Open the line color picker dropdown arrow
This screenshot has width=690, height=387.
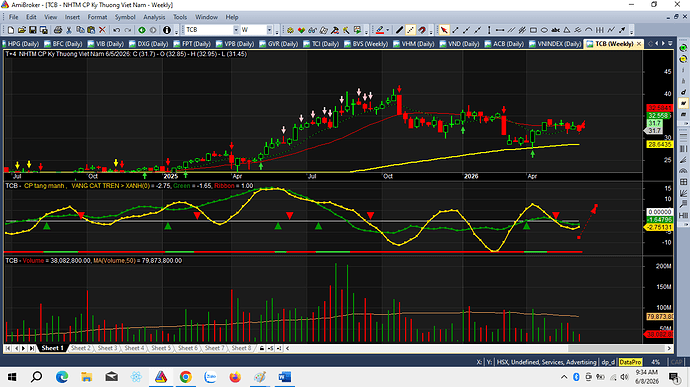point(388,30)
